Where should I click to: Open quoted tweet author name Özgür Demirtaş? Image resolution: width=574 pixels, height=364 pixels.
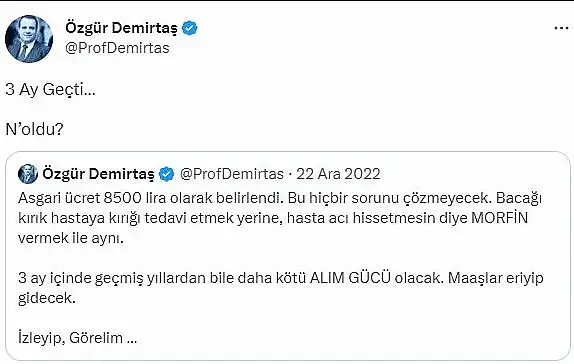coord(98,174)
